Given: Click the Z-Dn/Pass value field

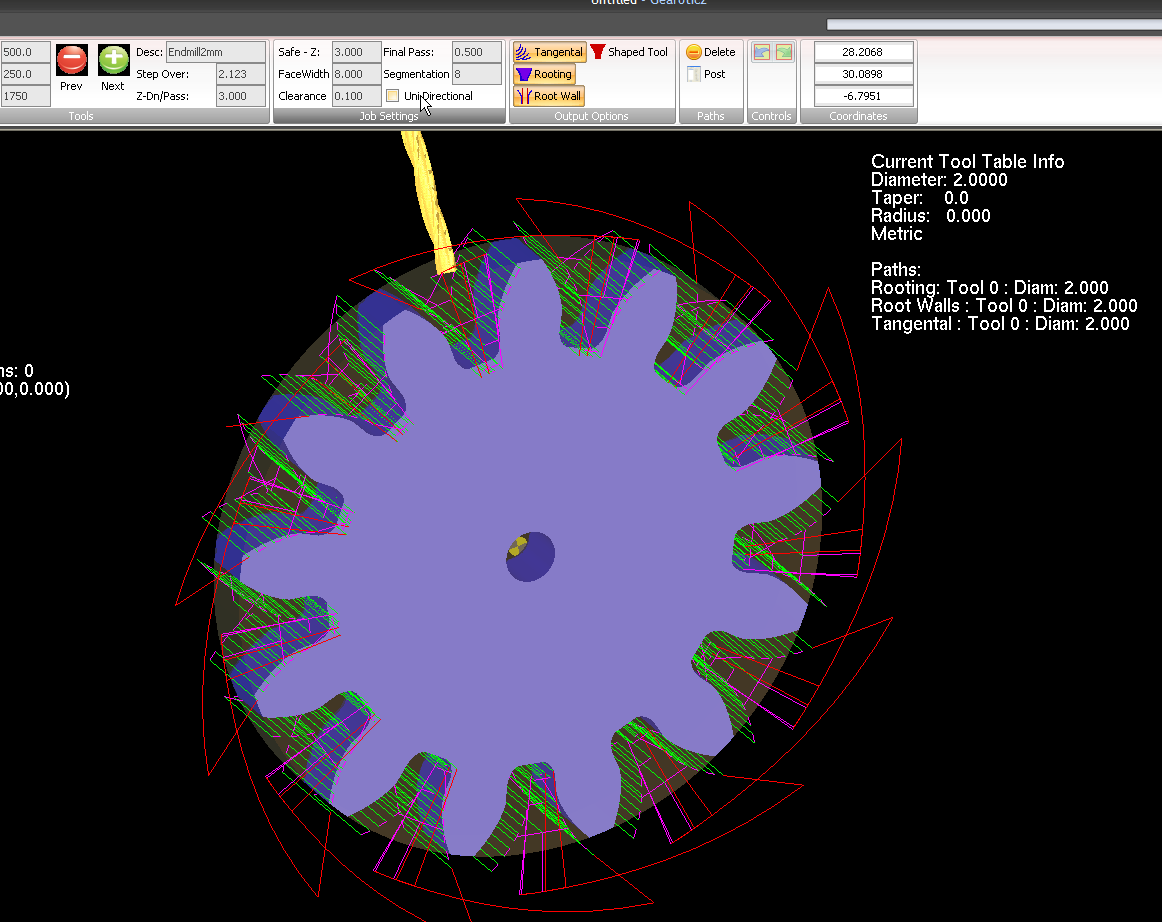Looking at the screenshot, I should 241,96.
